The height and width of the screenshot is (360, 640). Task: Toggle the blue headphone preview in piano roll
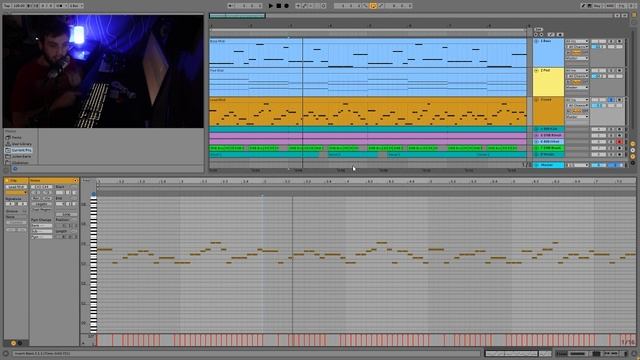93,194
